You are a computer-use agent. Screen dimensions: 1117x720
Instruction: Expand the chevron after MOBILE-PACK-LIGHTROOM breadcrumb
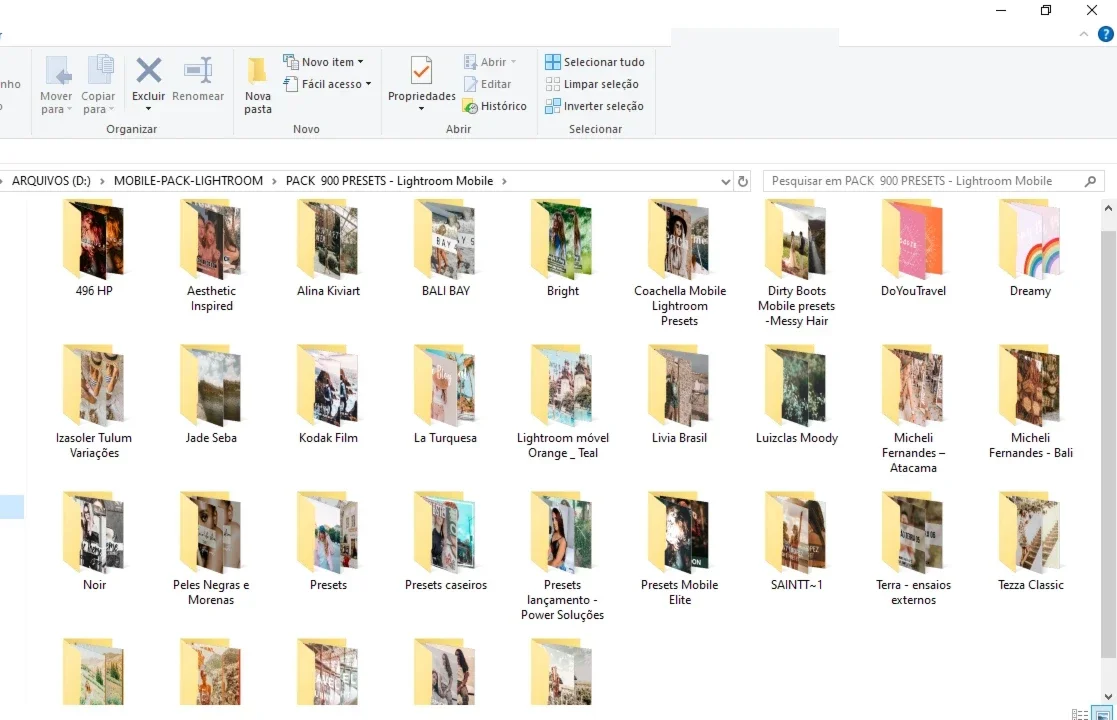click(274, 182)
